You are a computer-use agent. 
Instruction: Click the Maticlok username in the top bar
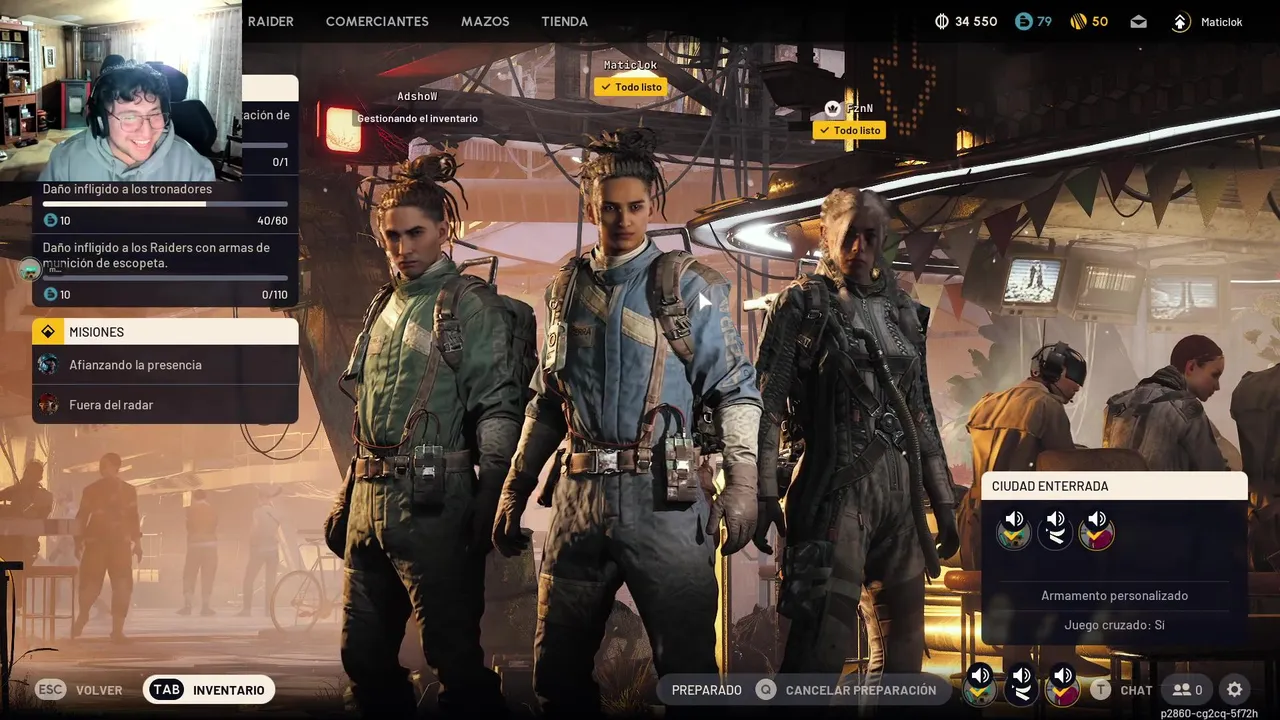click(1221, 22)
